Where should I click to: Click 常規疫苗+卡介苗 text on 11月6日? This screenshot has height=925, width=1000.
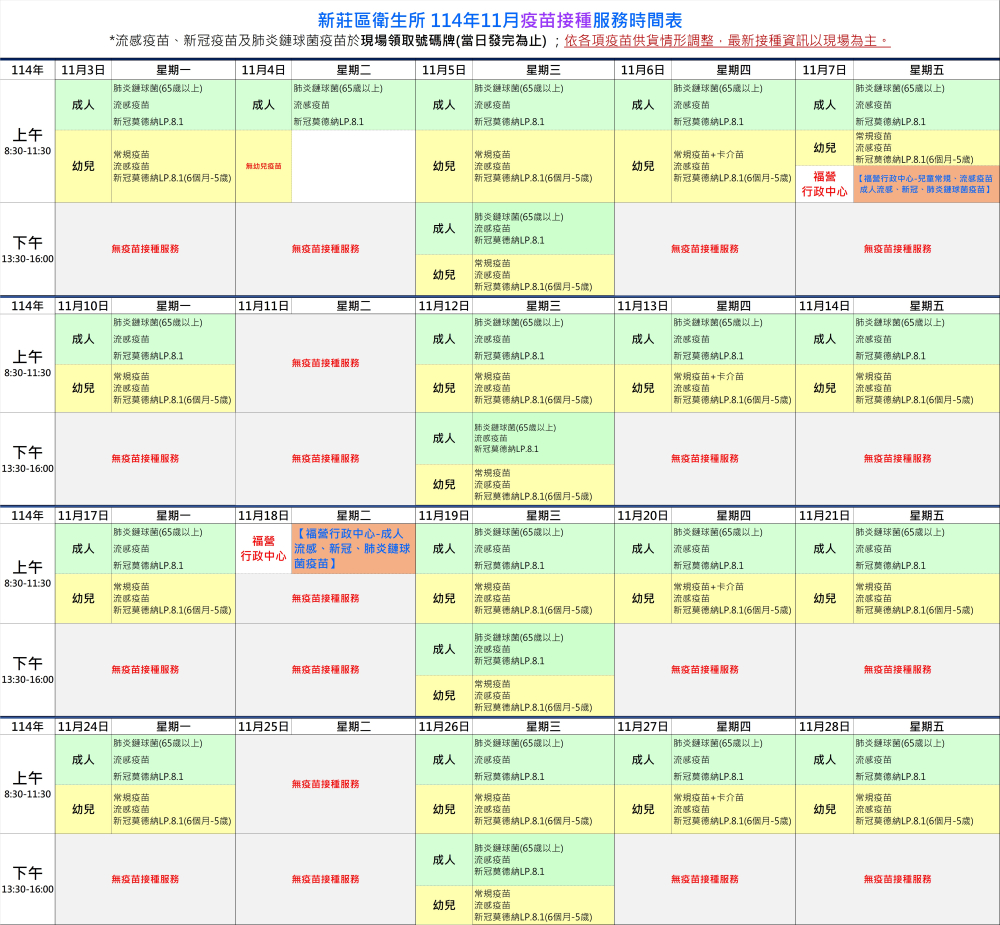coord(708,154)
